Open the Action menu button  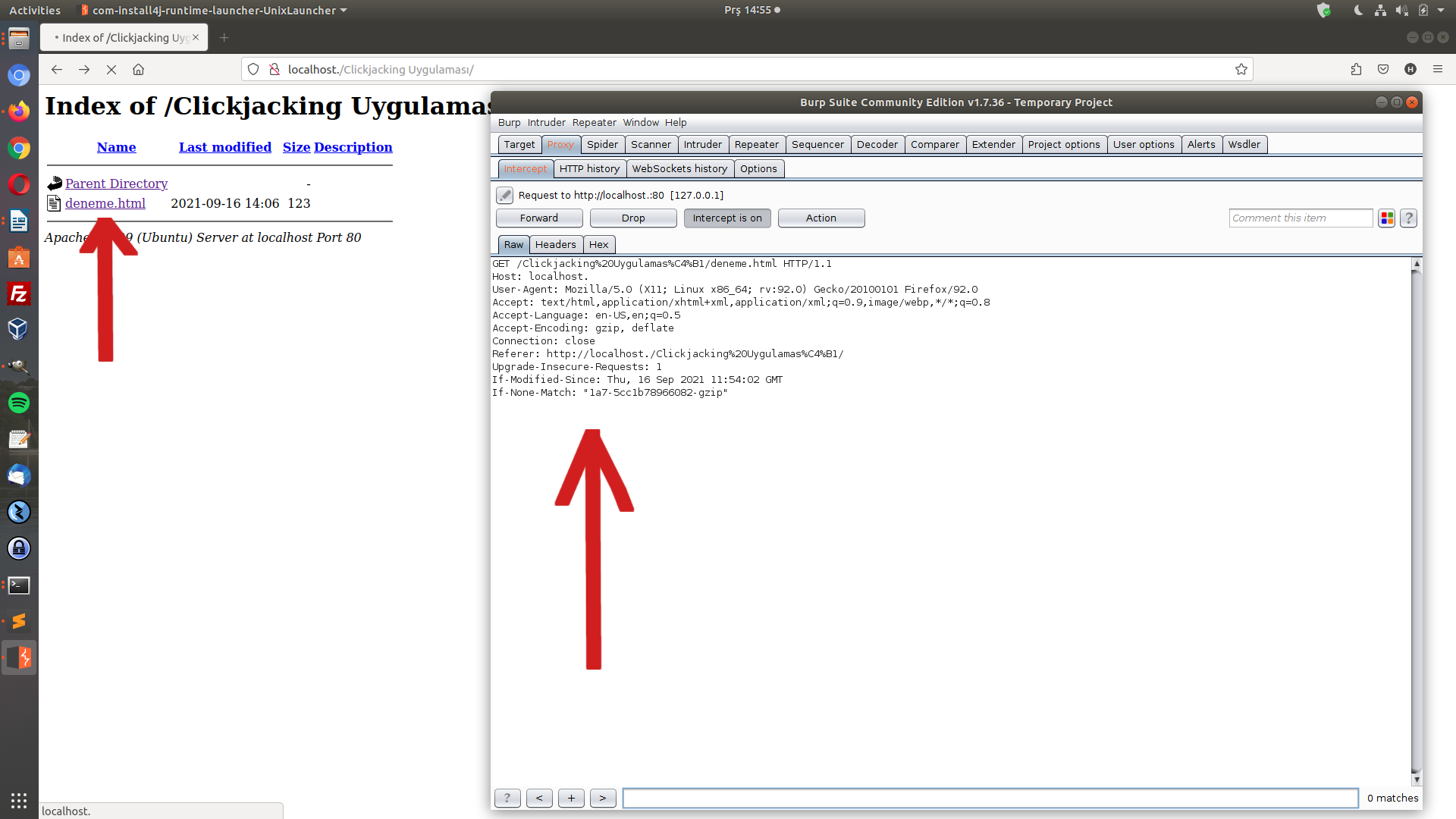821,218
